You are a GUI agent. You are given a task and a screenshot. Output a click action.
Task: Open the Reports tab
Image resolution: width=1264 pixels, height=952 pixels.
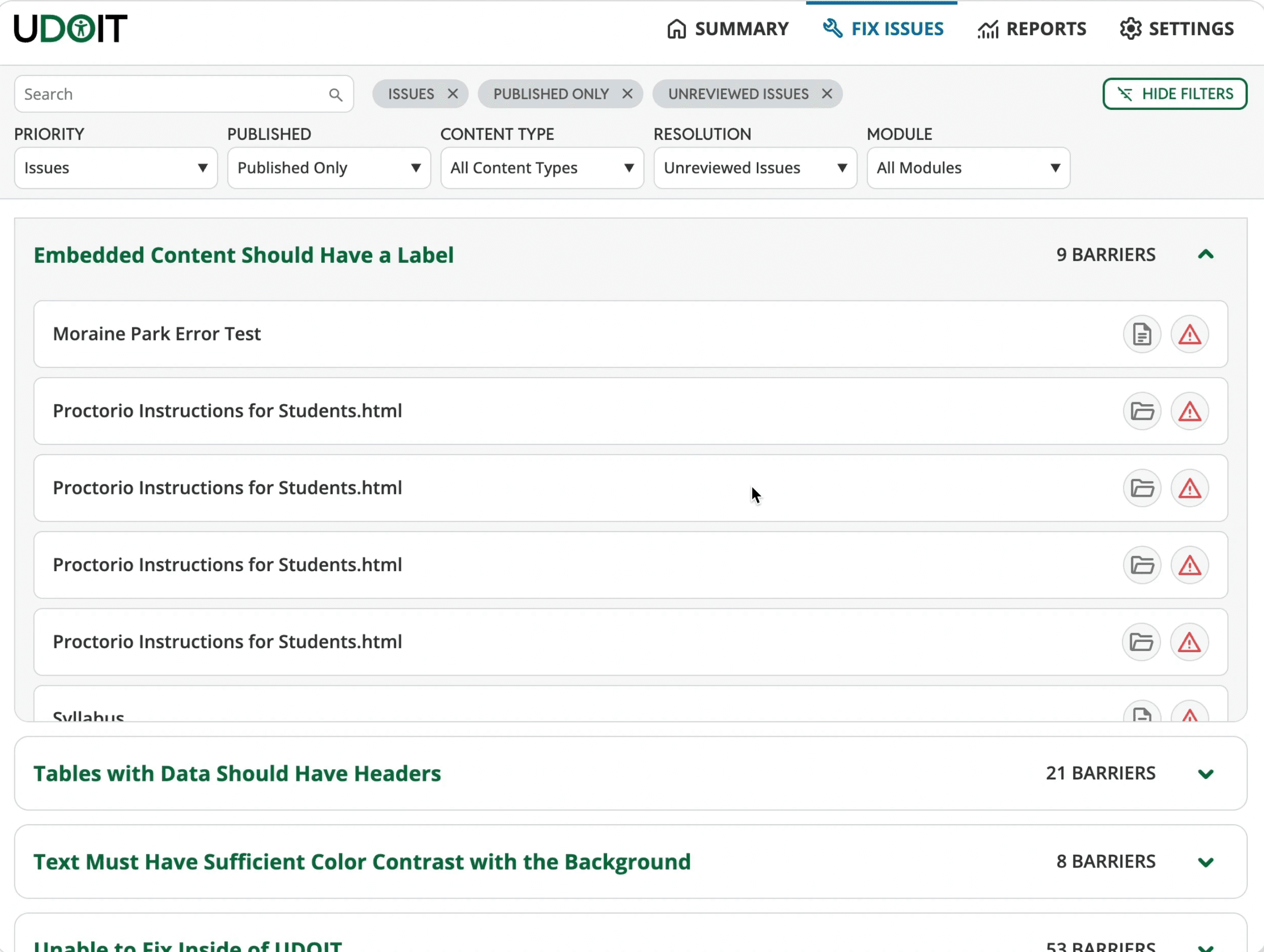(1031, 29)
